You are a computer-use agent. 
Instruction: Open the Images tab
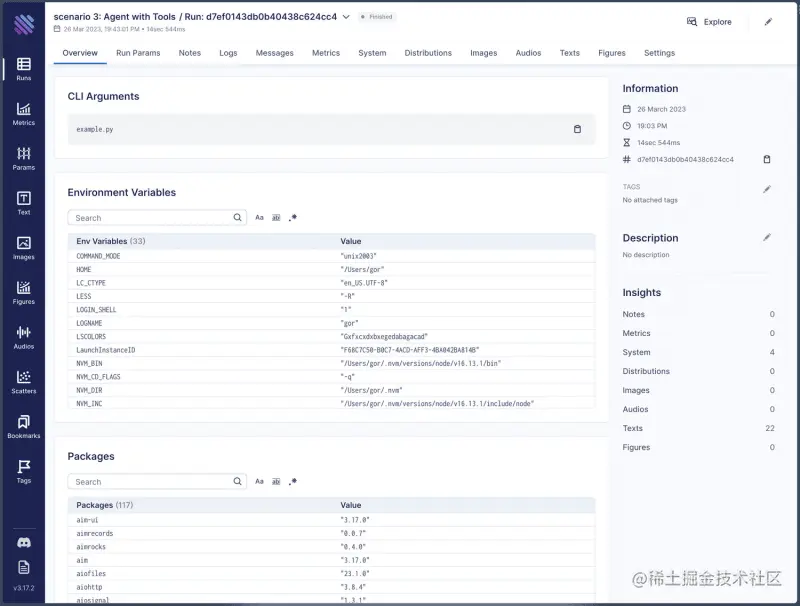pos(484,53)
